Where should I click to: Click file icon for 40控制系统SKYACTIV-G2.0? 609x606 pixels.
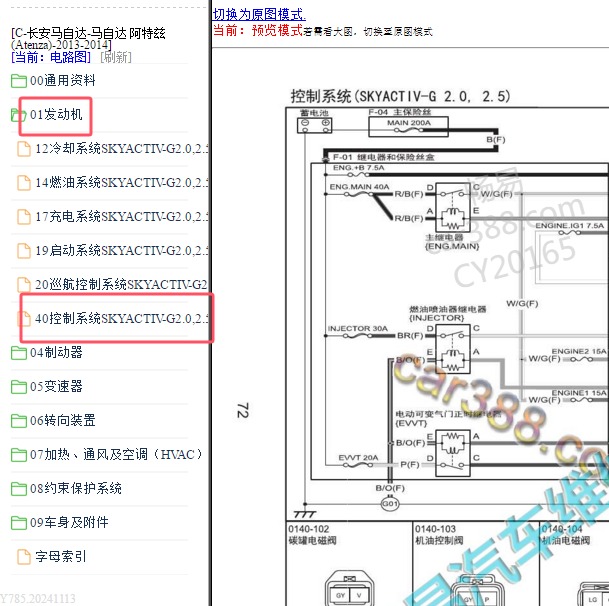tap(24, 319)
